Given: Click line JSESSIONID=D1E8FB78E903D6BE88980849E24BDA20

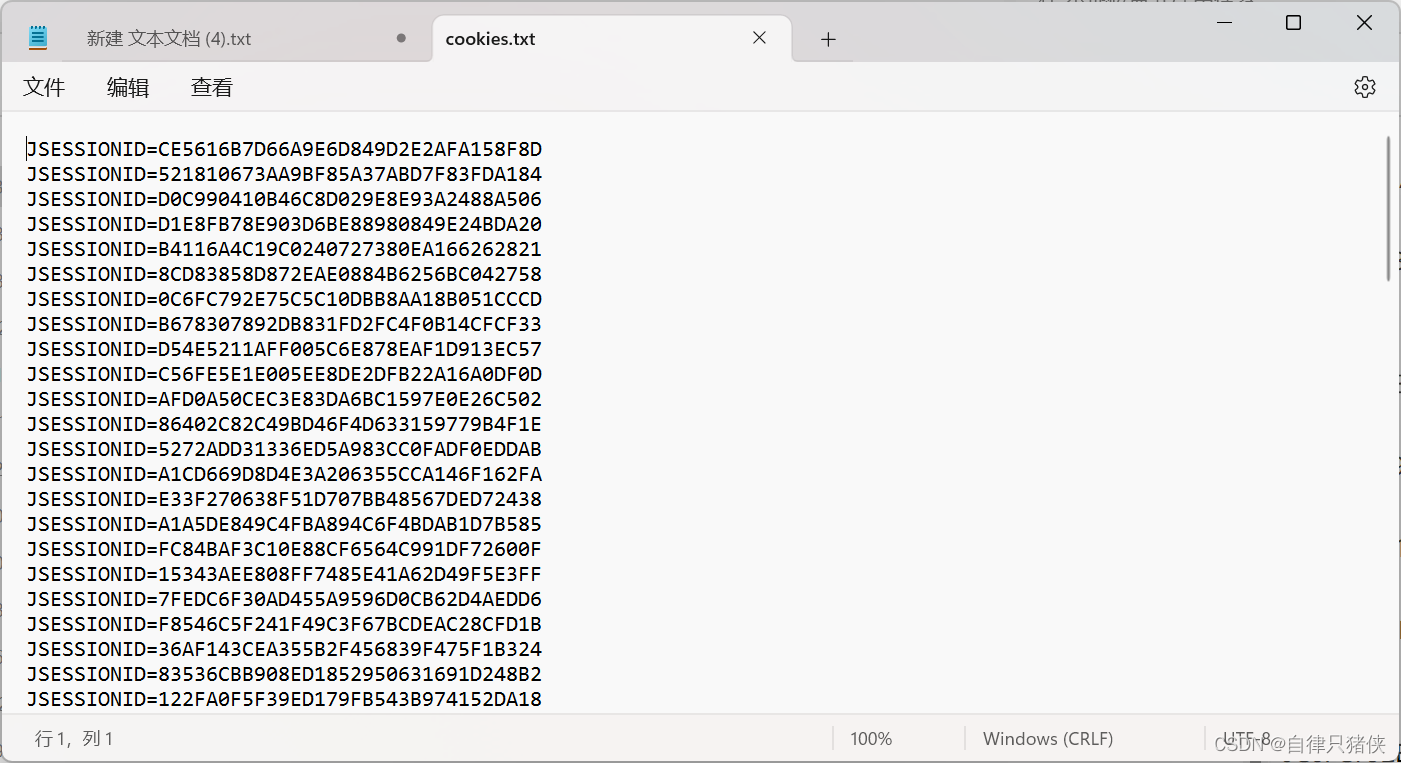Looking at the screenshot, I should pyautogui.click(x=284, y=225).
